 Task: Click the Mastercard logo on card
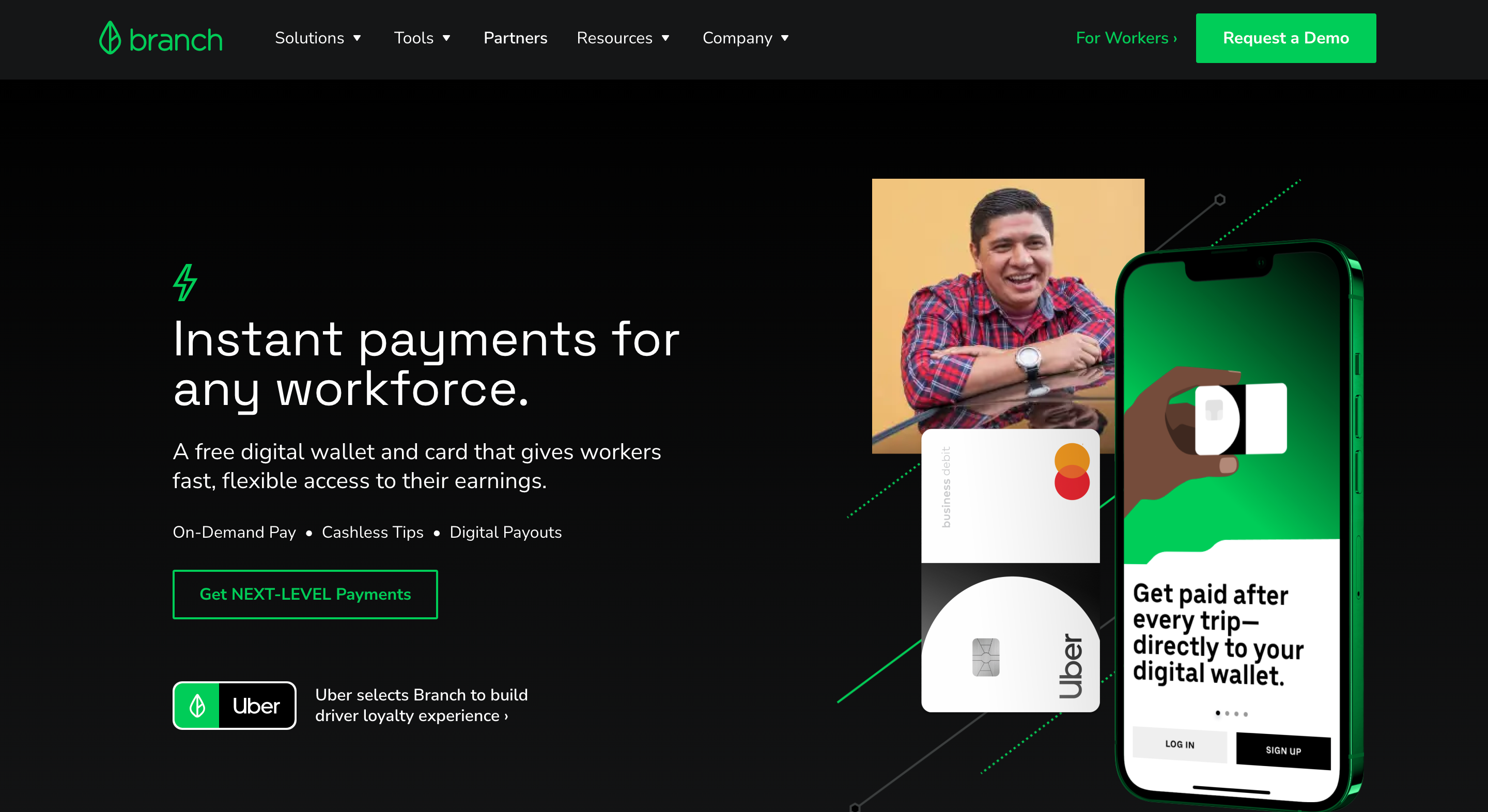click(1072, 471)
